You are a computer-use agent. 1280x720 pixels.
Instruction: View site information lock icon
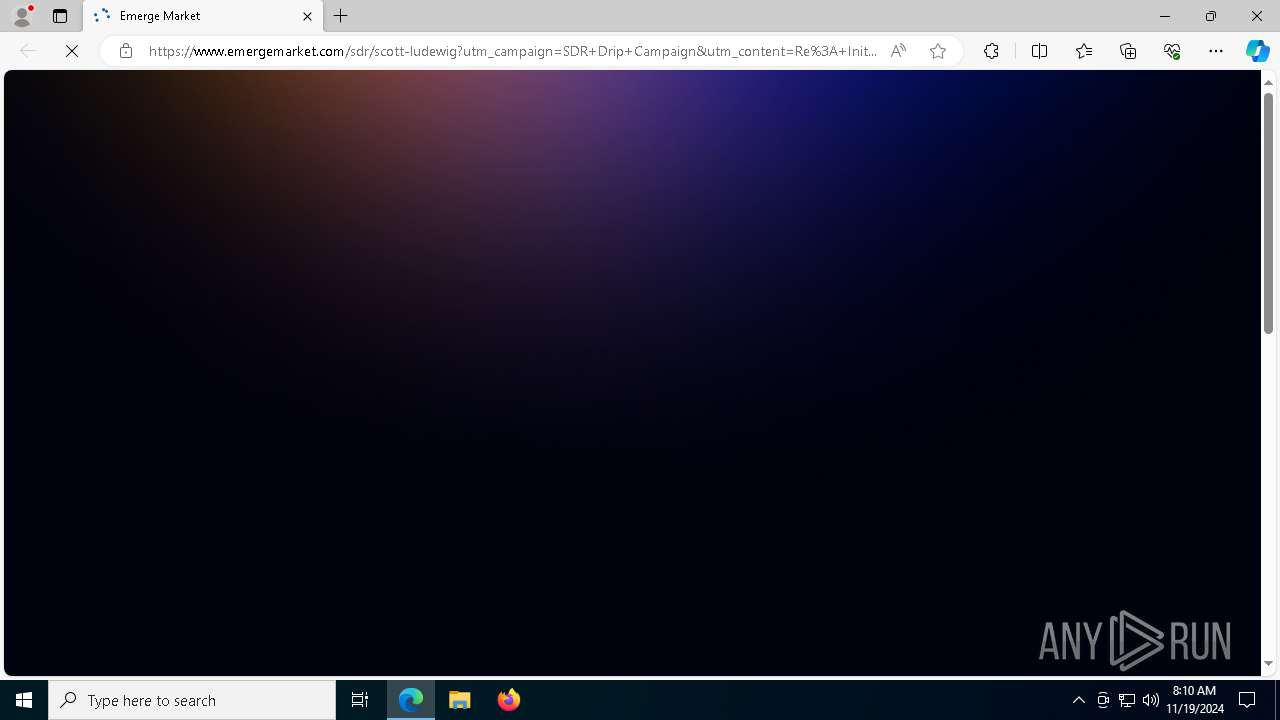click(125, 51)
